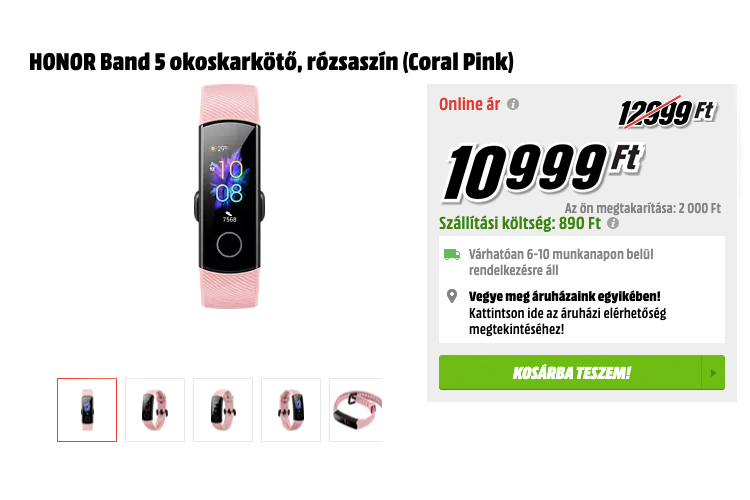Image resolution: width=750 pixels, height=500 pixels.
Task: Add product with Kosárba teszem! button
Action: [570, 373]
